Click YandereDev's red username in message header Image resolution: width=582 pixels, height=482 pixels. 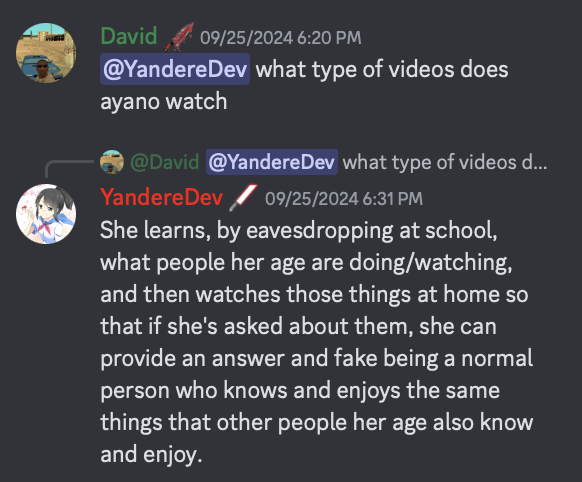click(161, 197)
